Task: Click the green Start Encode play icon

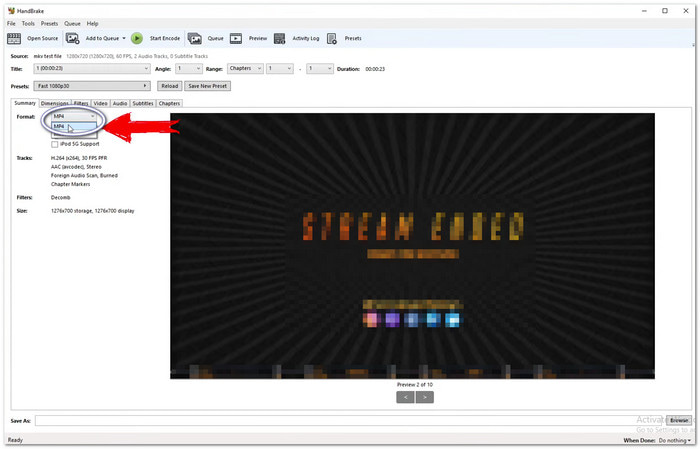Action: (x=137, y=38)
